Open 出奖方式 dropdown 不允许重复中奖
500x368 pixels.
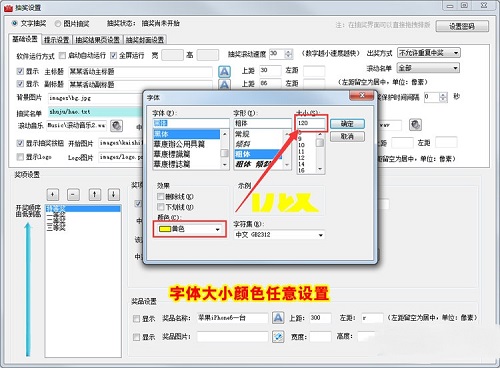[x=429, y=53]
